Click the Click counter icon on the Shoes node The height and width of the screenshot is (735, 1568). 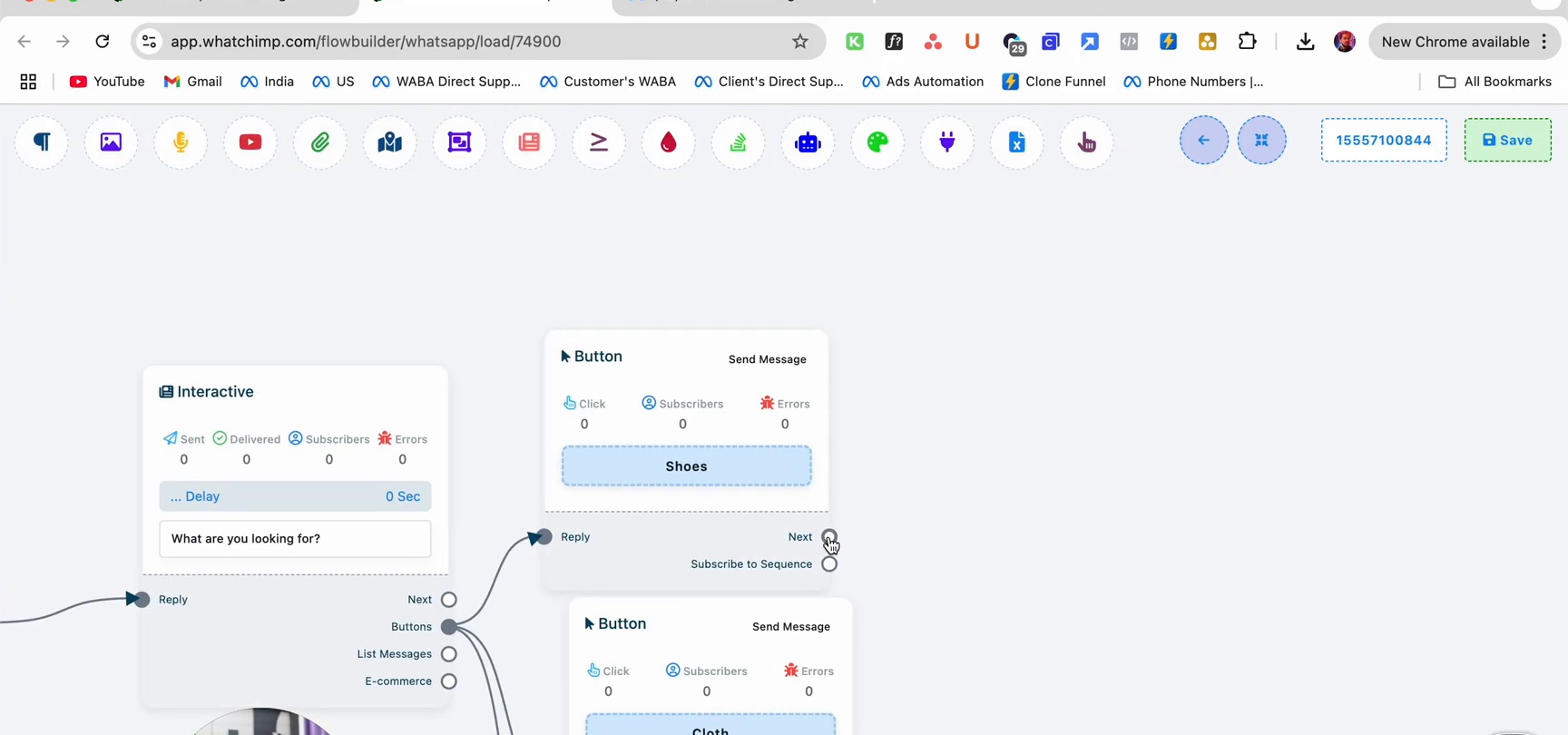pos(569,403)
